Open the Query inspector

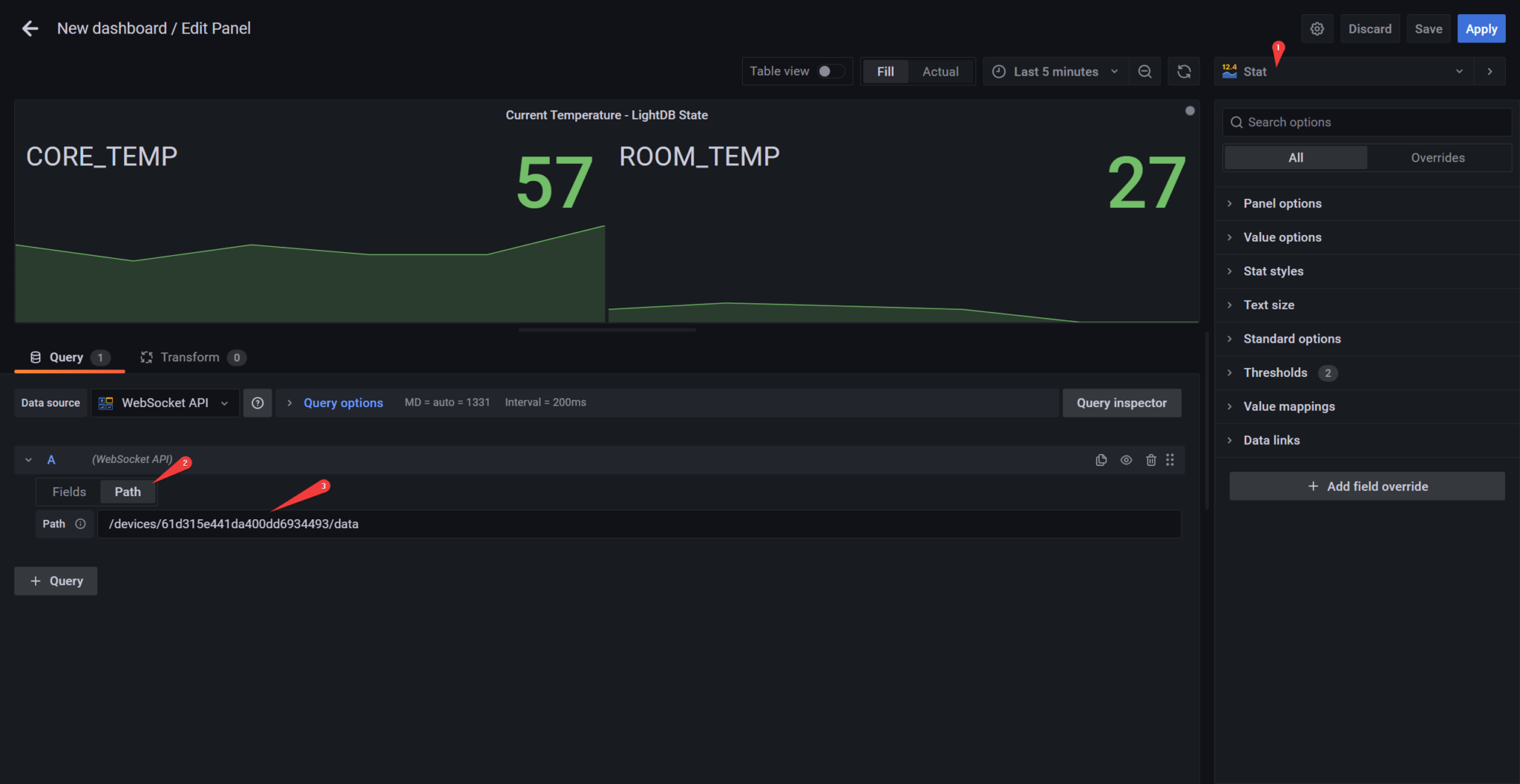pyautogui.click(x=1121, y=403)
